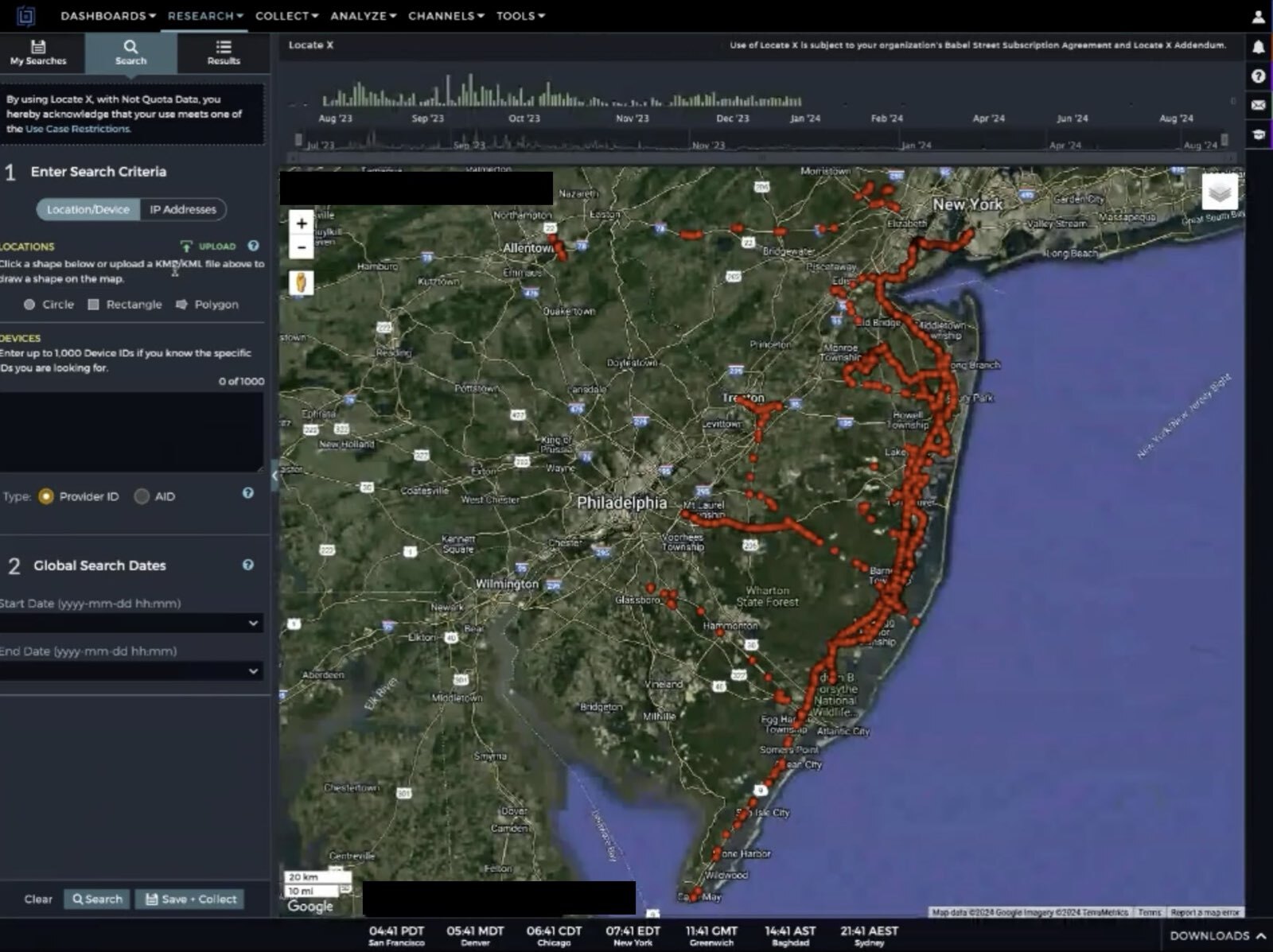Click the help question mark in right sidebar
The height and width of the screenshot is (952, 1273).
coord(1258,76)
